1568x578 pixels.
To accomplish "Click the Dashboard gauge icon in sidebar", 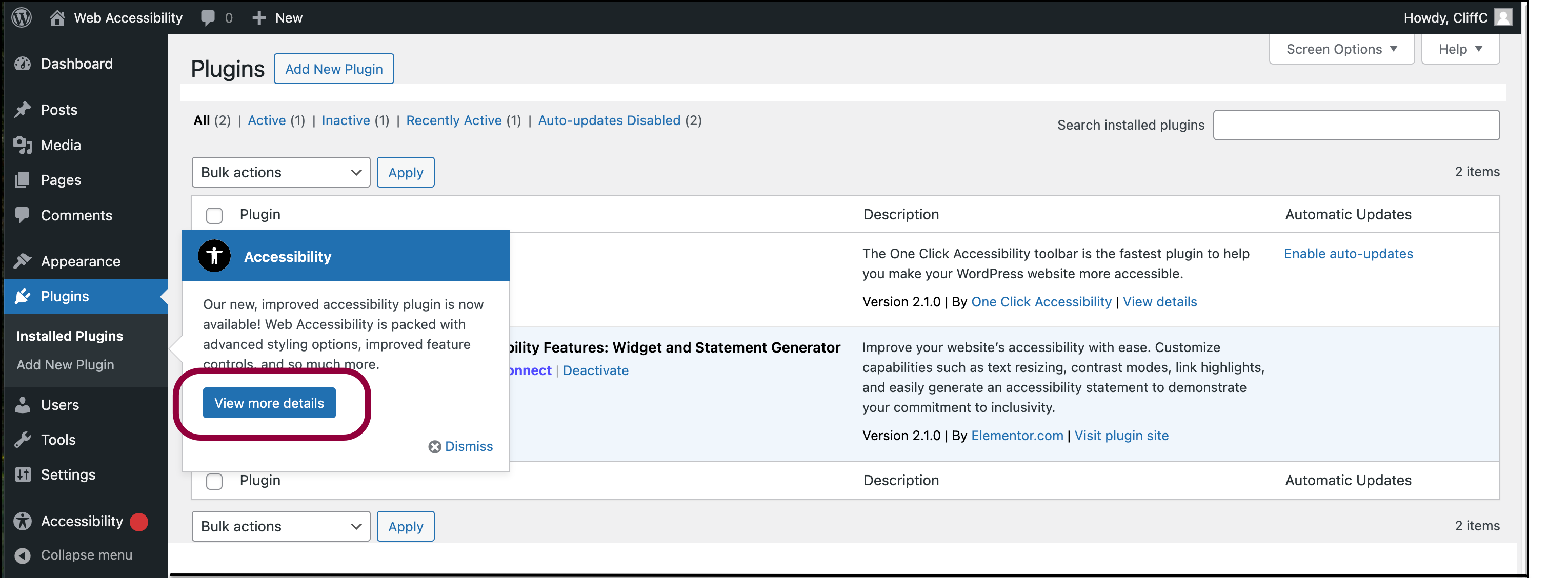I will tap(23, 63).
